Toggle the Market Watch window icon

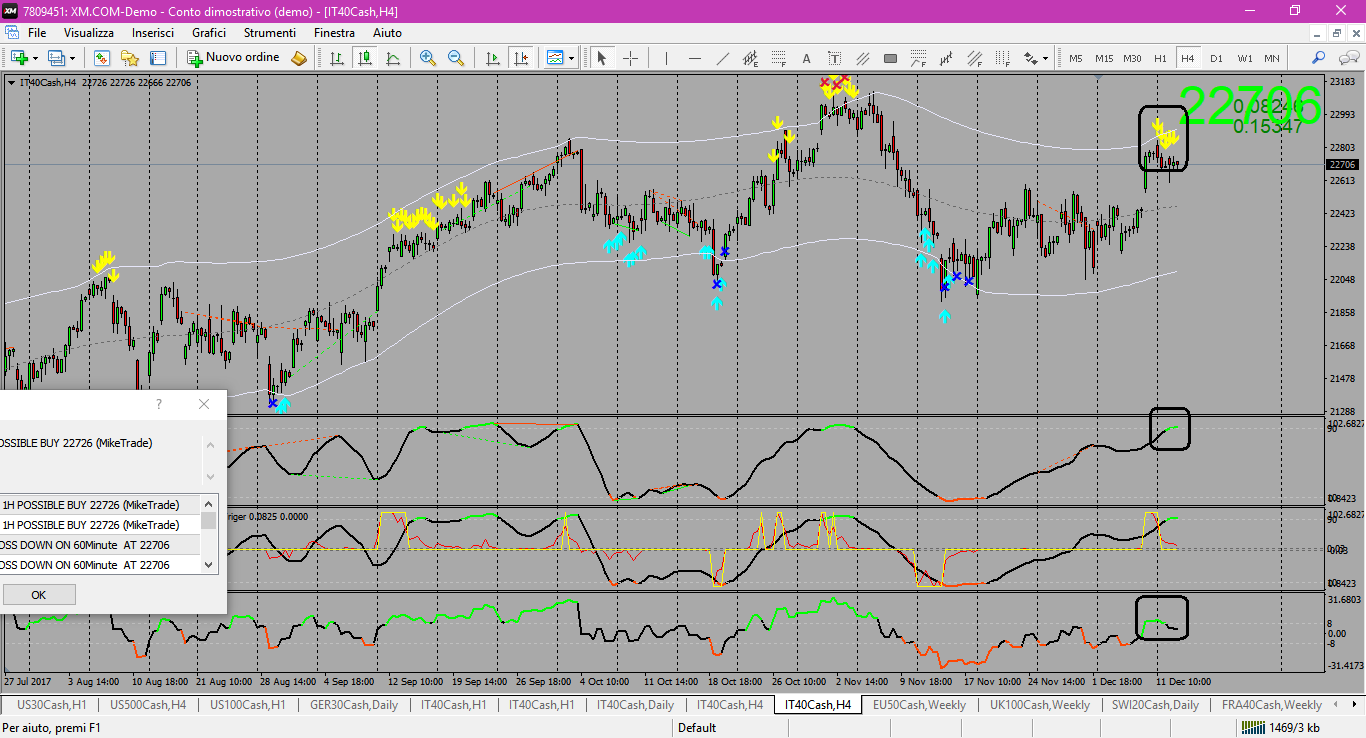coord(101,58)
